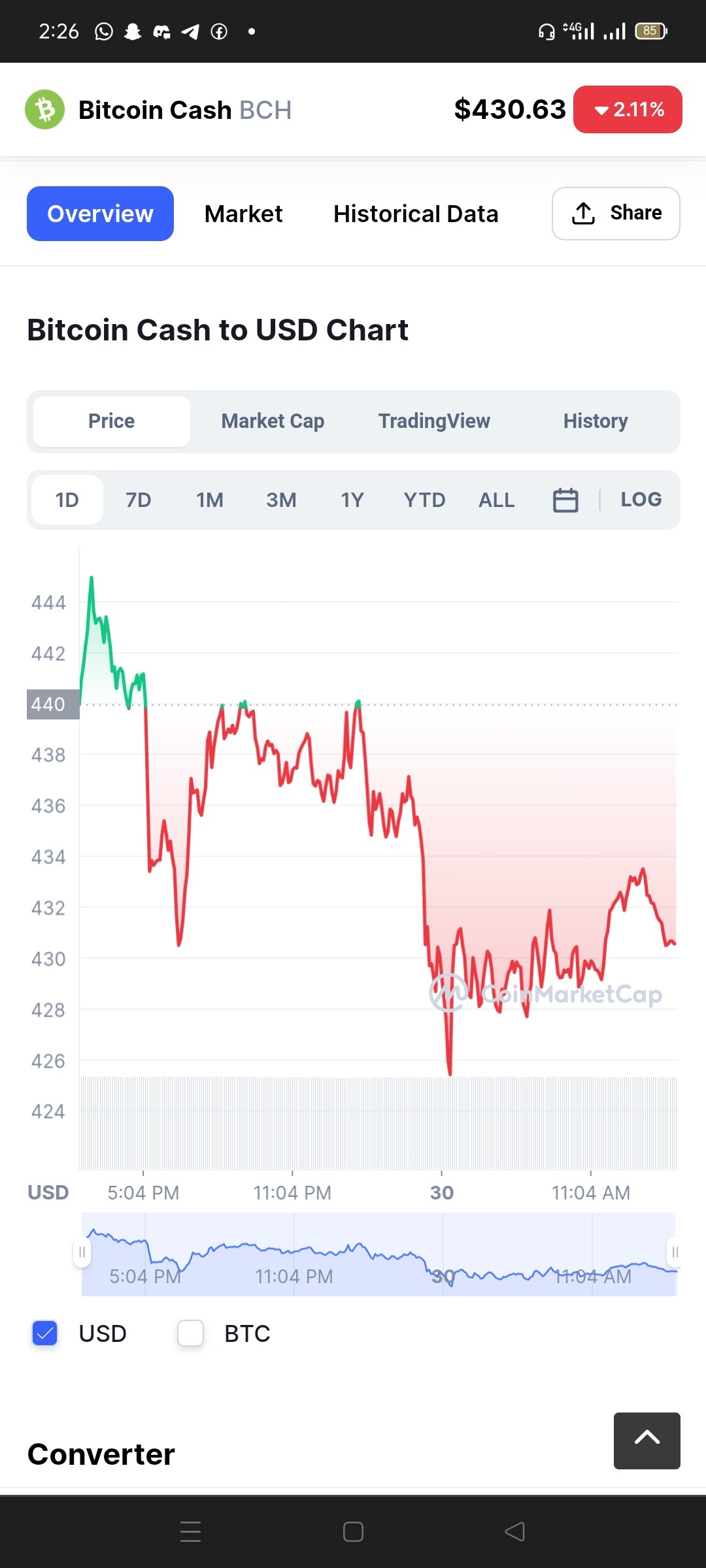
Task: Tap the Bitcoin Cash green logo icon
Action: point(44,110)
